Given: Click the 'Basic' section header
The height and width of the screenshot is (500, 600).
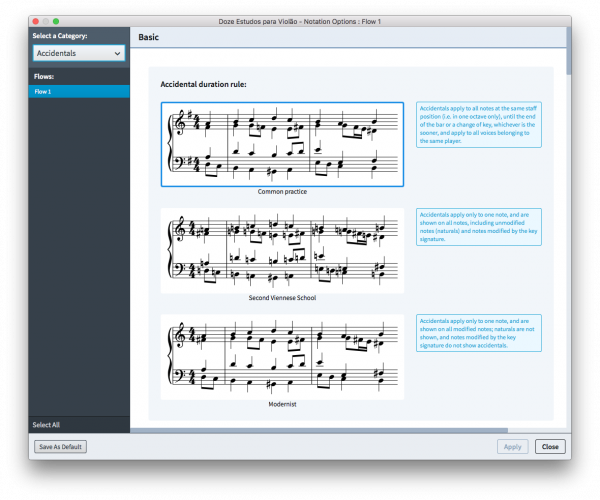Looking at the screenshot, I should 148,37.
